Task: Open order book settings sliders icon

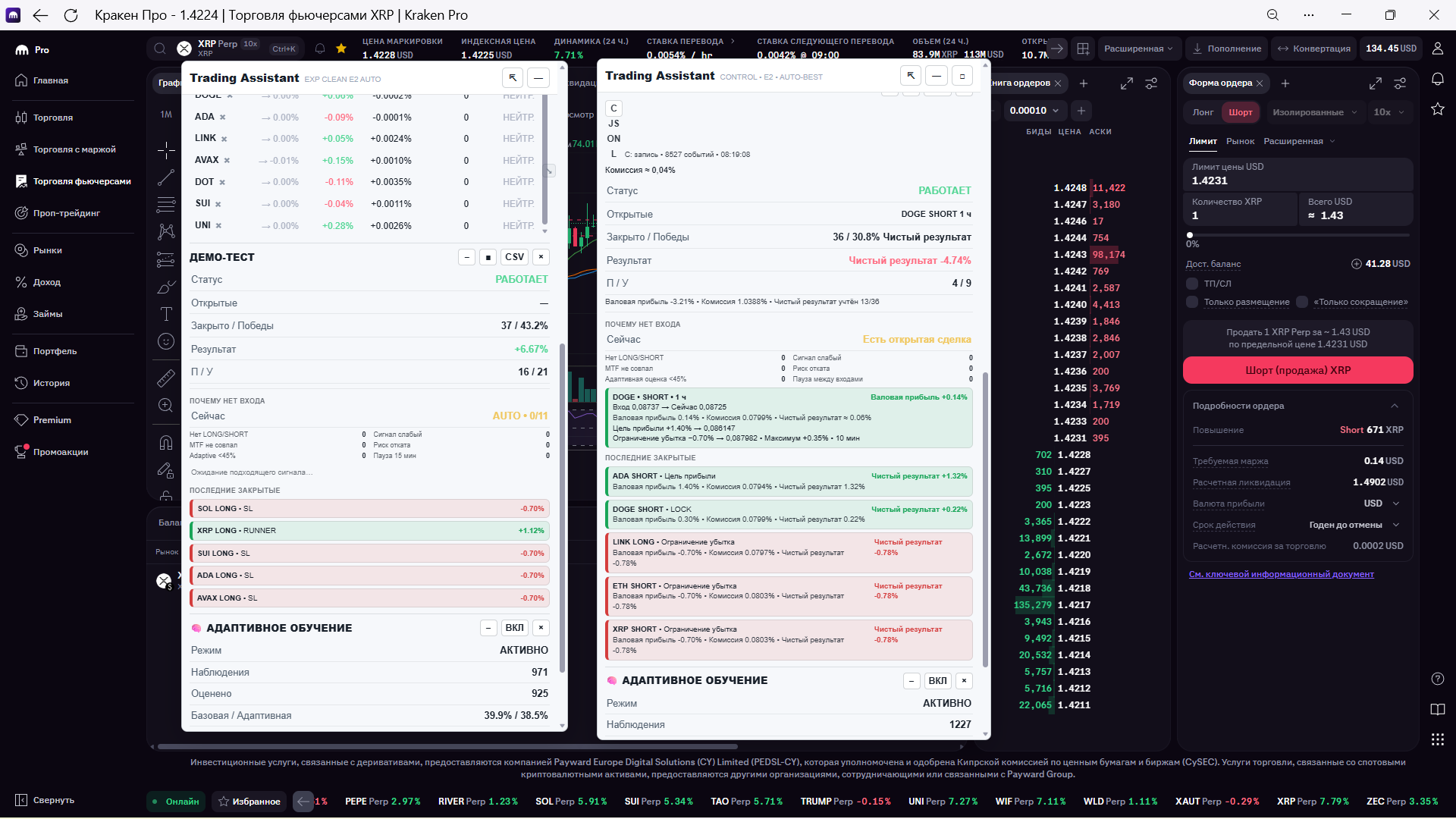Action: tap(1151, 83)
